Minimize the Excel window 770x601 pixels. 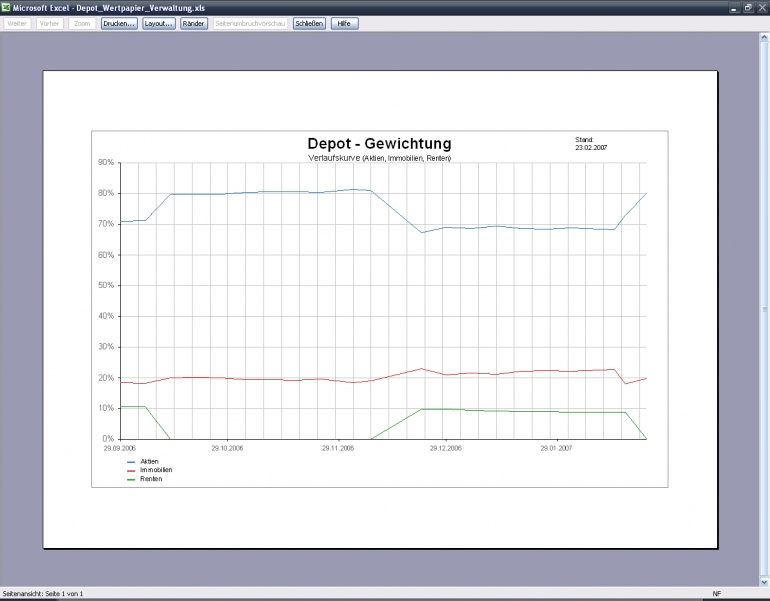click(735, 6)
